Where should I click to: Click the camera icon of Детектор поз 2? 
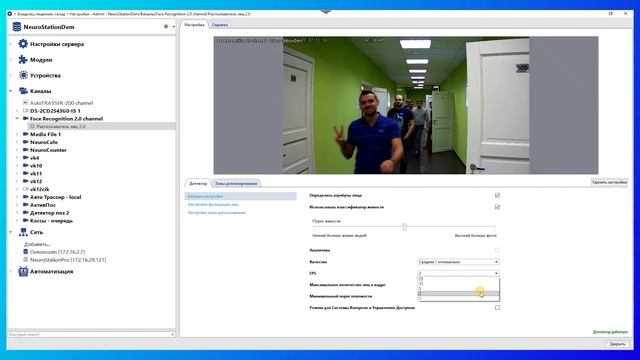pyautogui.click(x=26, y=213)
